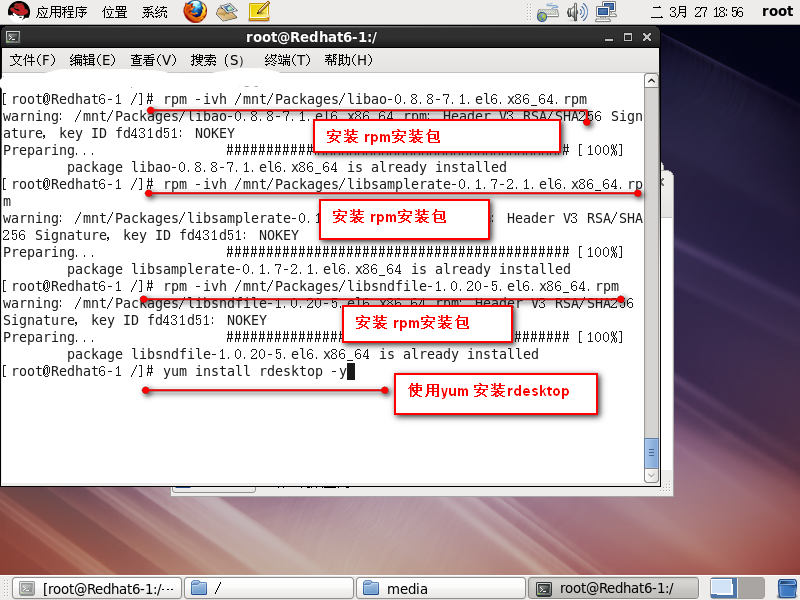The height and width of the screenshot is (600, 800).
Task: Open terminal 搜索(S) menu
Action: (217, 60)
